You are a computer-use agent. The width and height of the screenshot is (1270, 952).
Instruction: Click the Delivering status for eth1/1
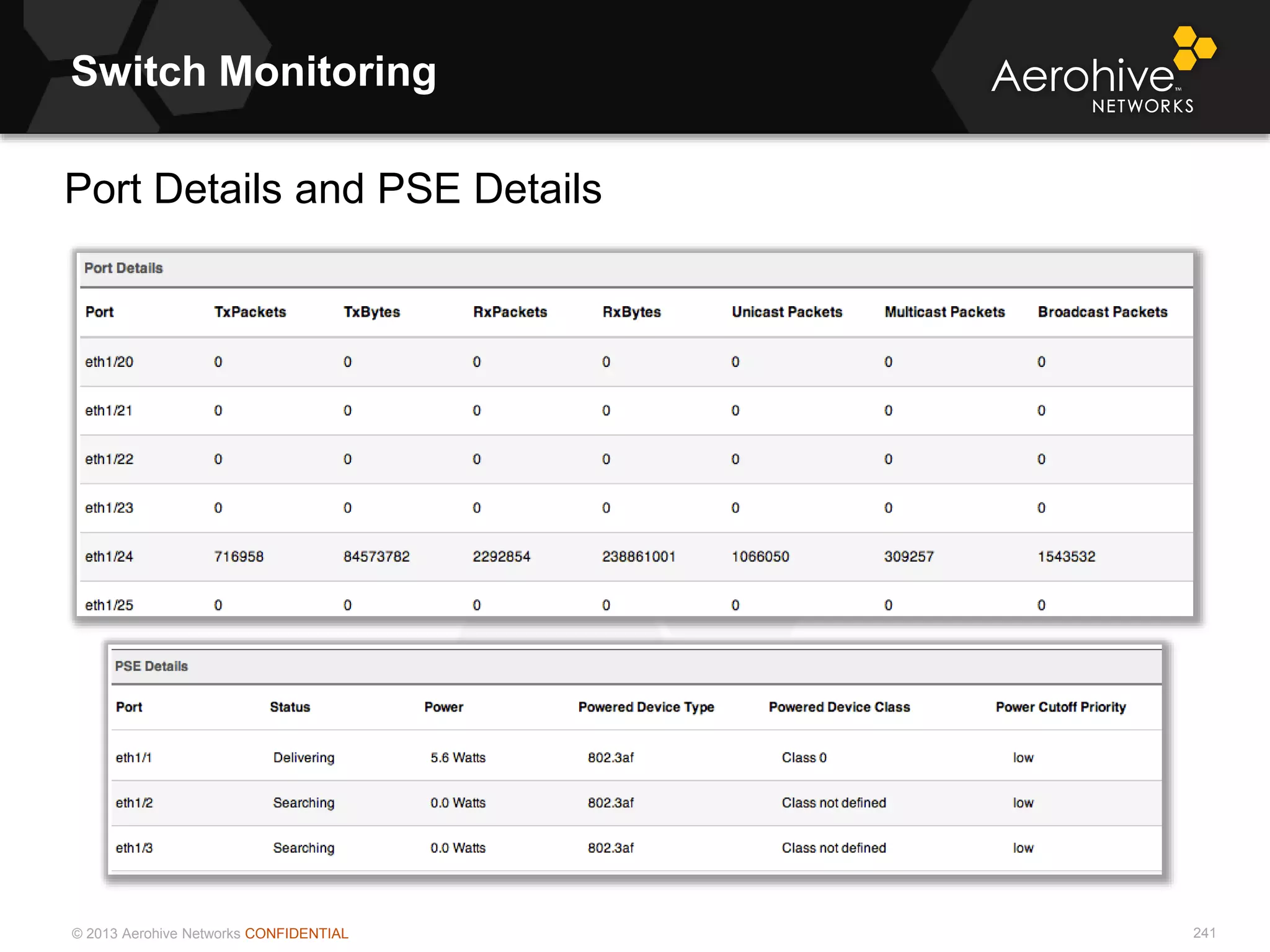304,758
